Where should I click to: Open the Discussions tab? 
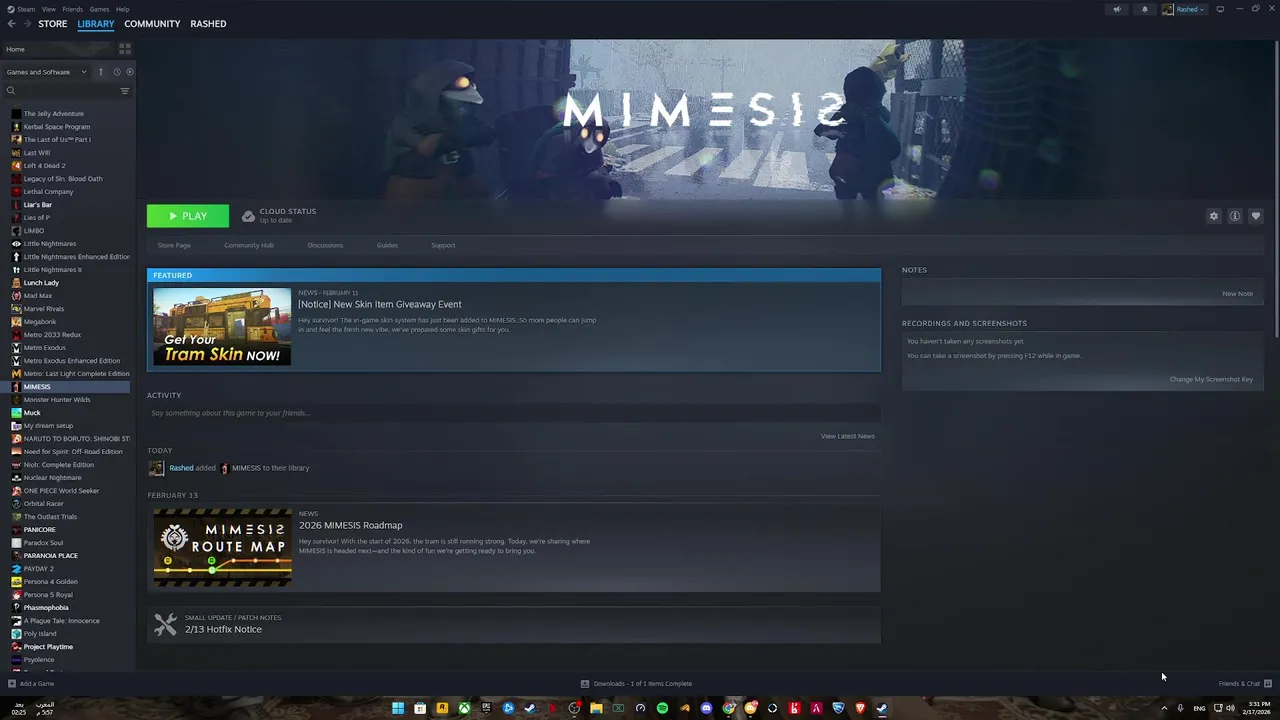pos(325,245)
